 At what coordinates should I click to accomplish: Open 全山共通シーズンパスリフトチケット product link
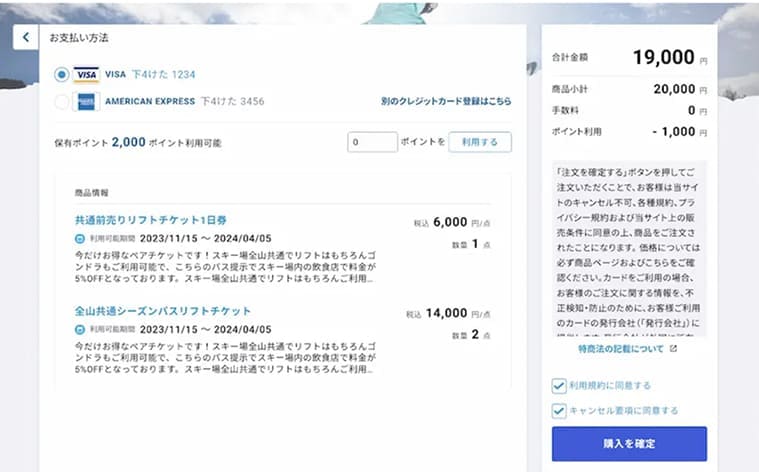pyautogui.click(x=163, y=311)
